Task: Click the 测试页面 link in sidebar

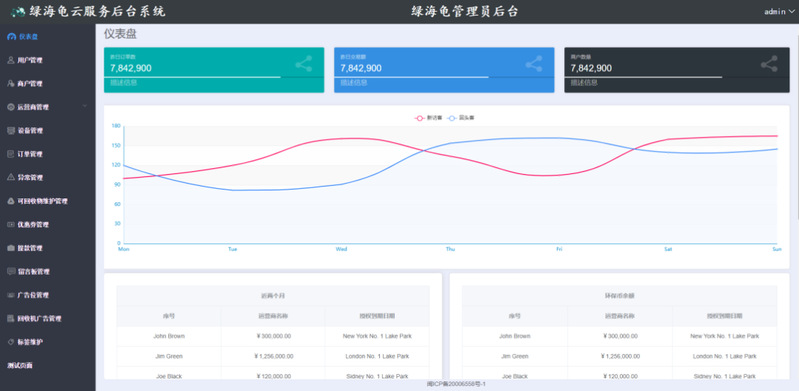Action: coord(20,366)
